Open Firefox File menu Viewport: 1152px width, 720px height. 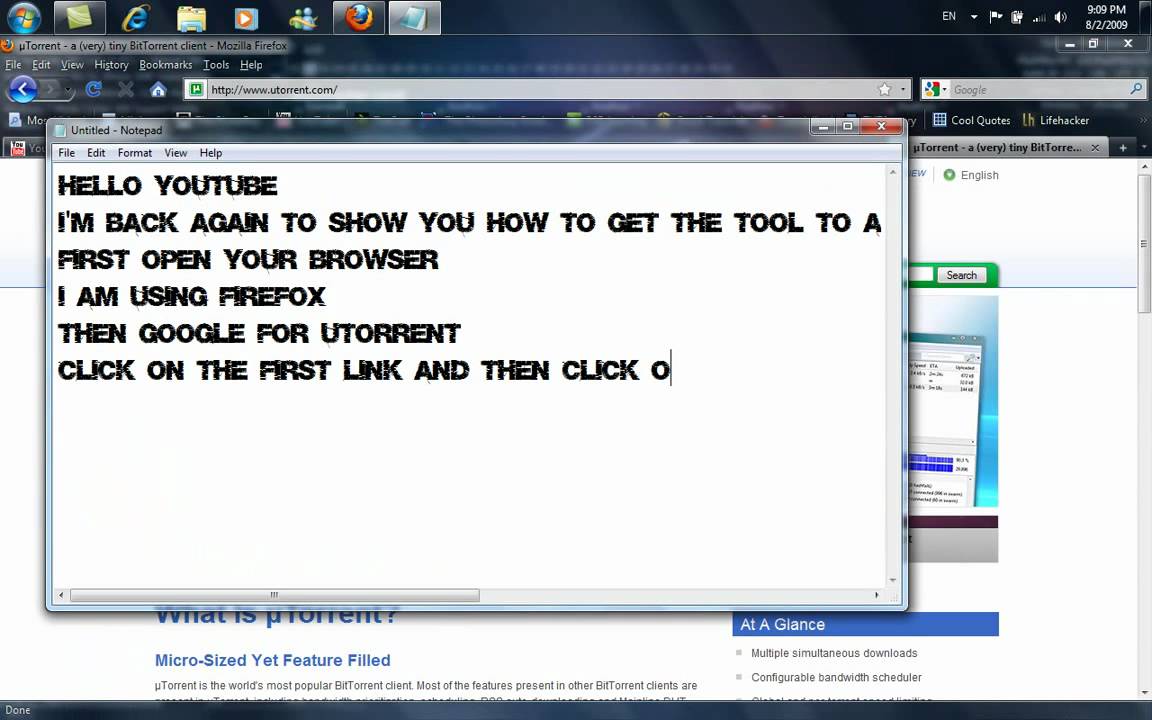click(x=13, y=65)
